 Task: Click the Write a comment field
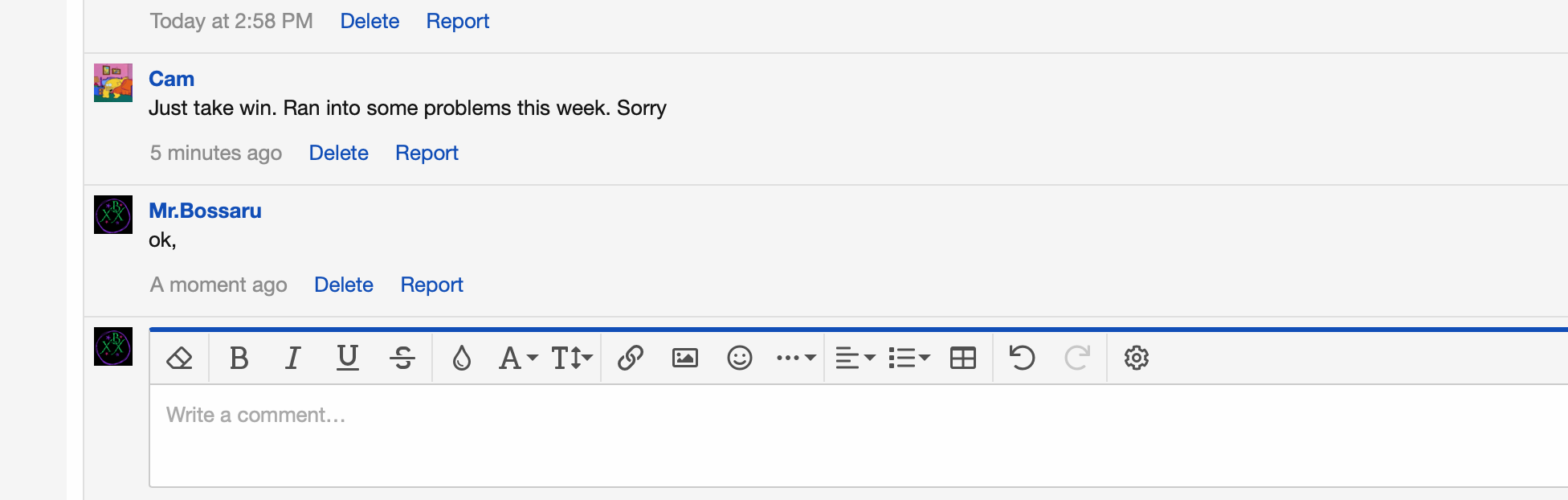pyautogui.click(x=482, y=415)
